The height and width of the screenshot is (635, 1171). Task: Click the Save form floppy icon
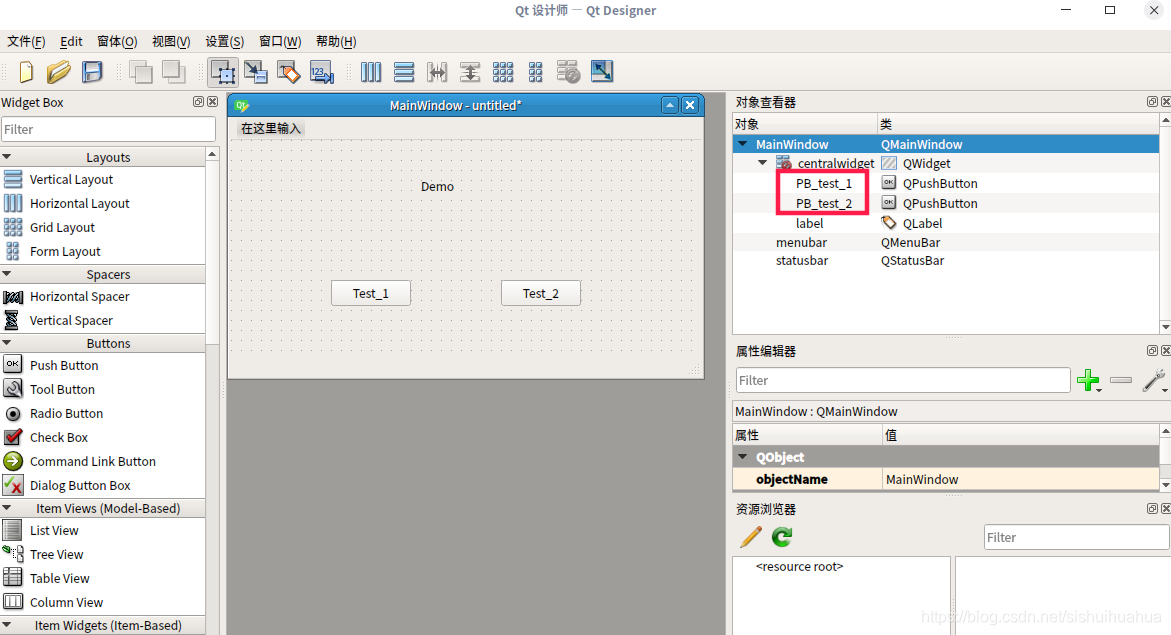(x=92, y=72)
